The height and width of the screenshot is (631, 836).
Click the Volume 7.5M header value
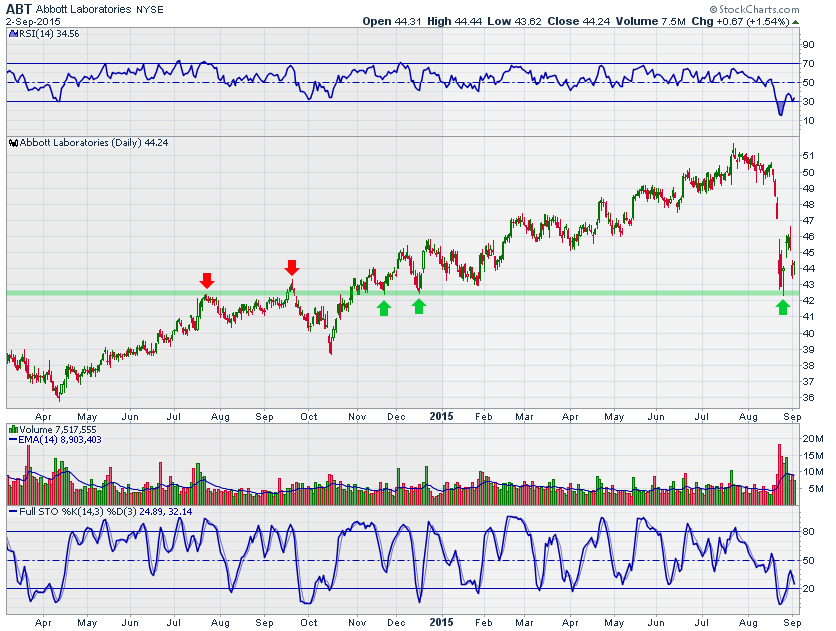[x=650, y=21]
